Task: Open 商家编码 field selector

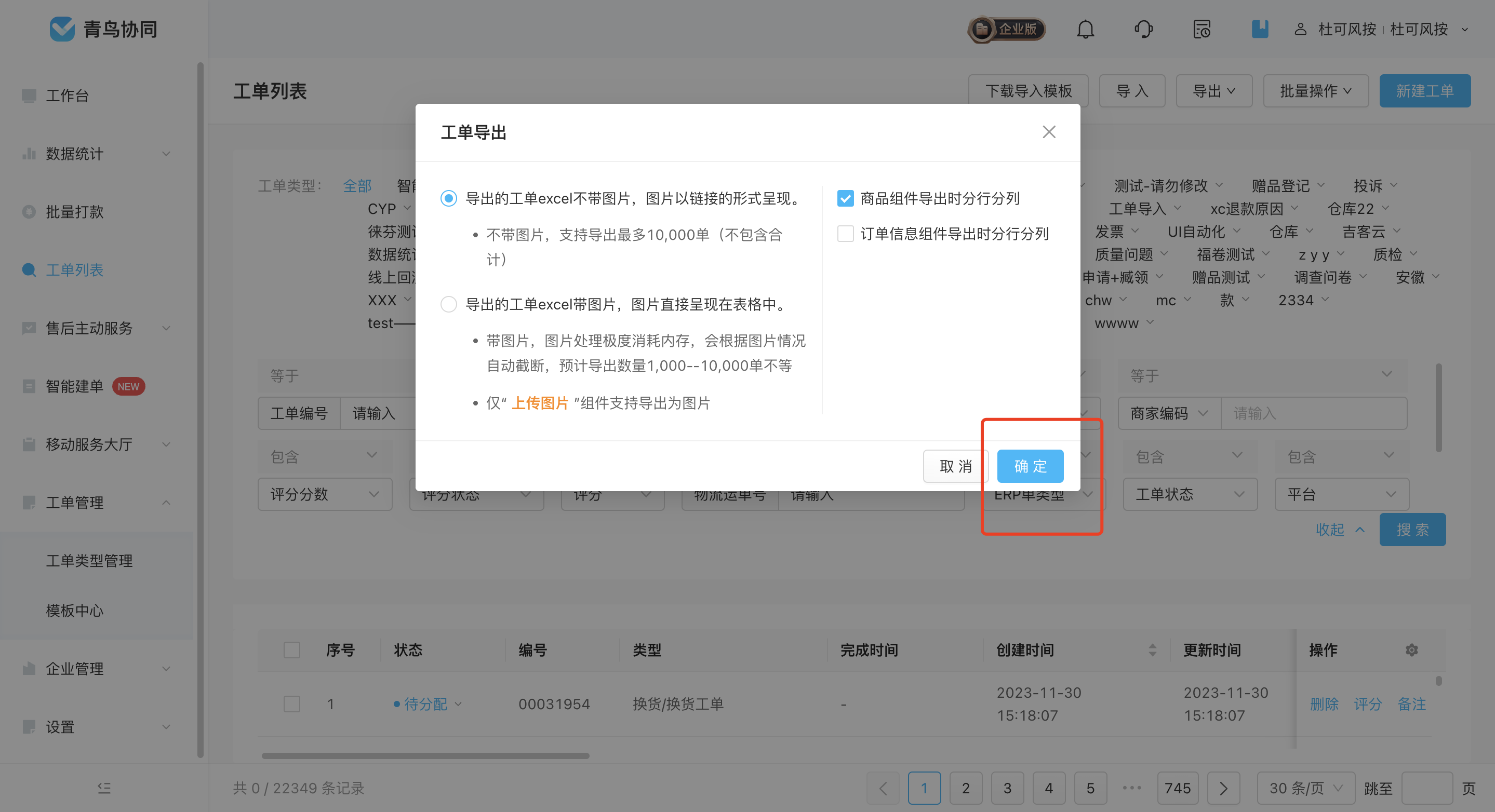Action: pos(1169,413)
